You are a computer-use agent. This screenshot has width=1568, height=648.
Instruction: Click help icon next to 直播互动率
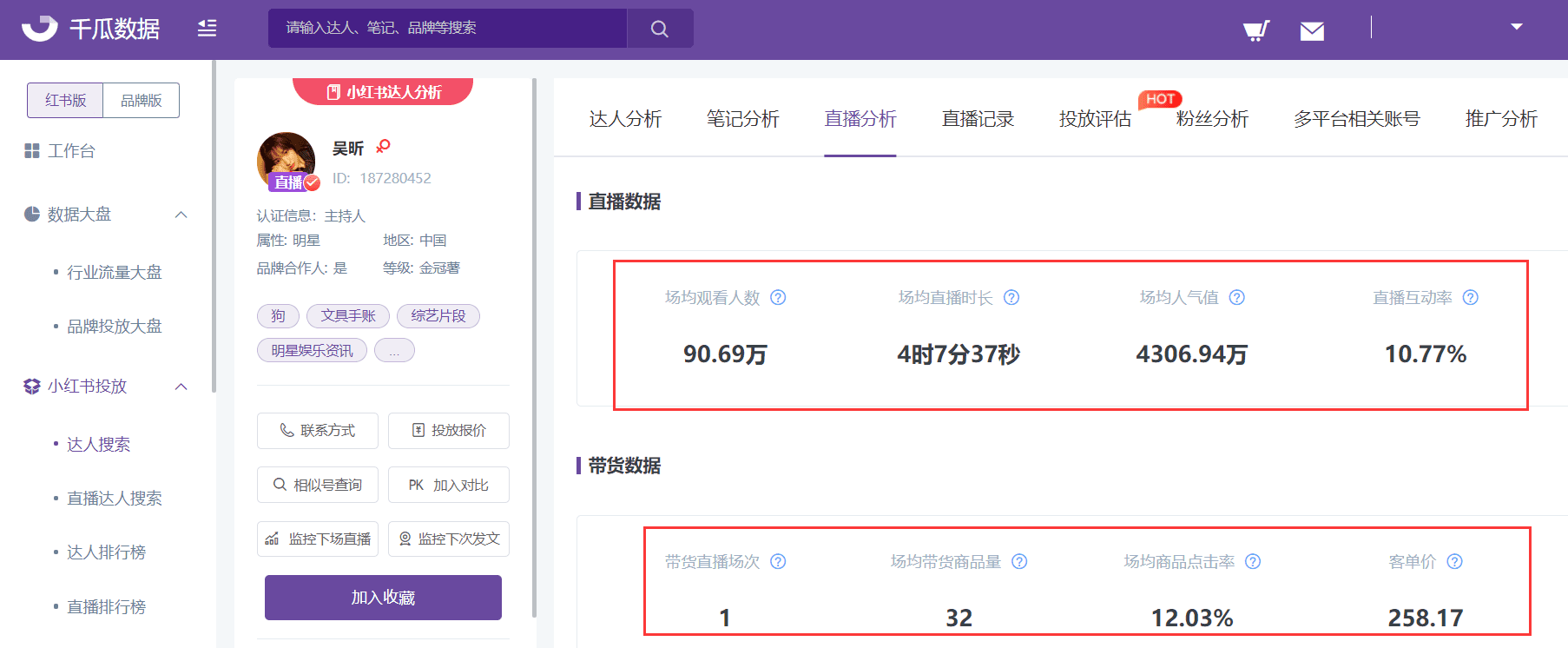1470,298
